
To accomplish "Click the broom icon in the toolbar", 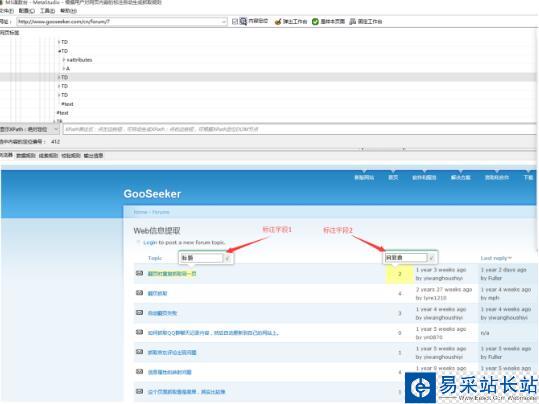I will pyautogui.click(x=278, y=22).
